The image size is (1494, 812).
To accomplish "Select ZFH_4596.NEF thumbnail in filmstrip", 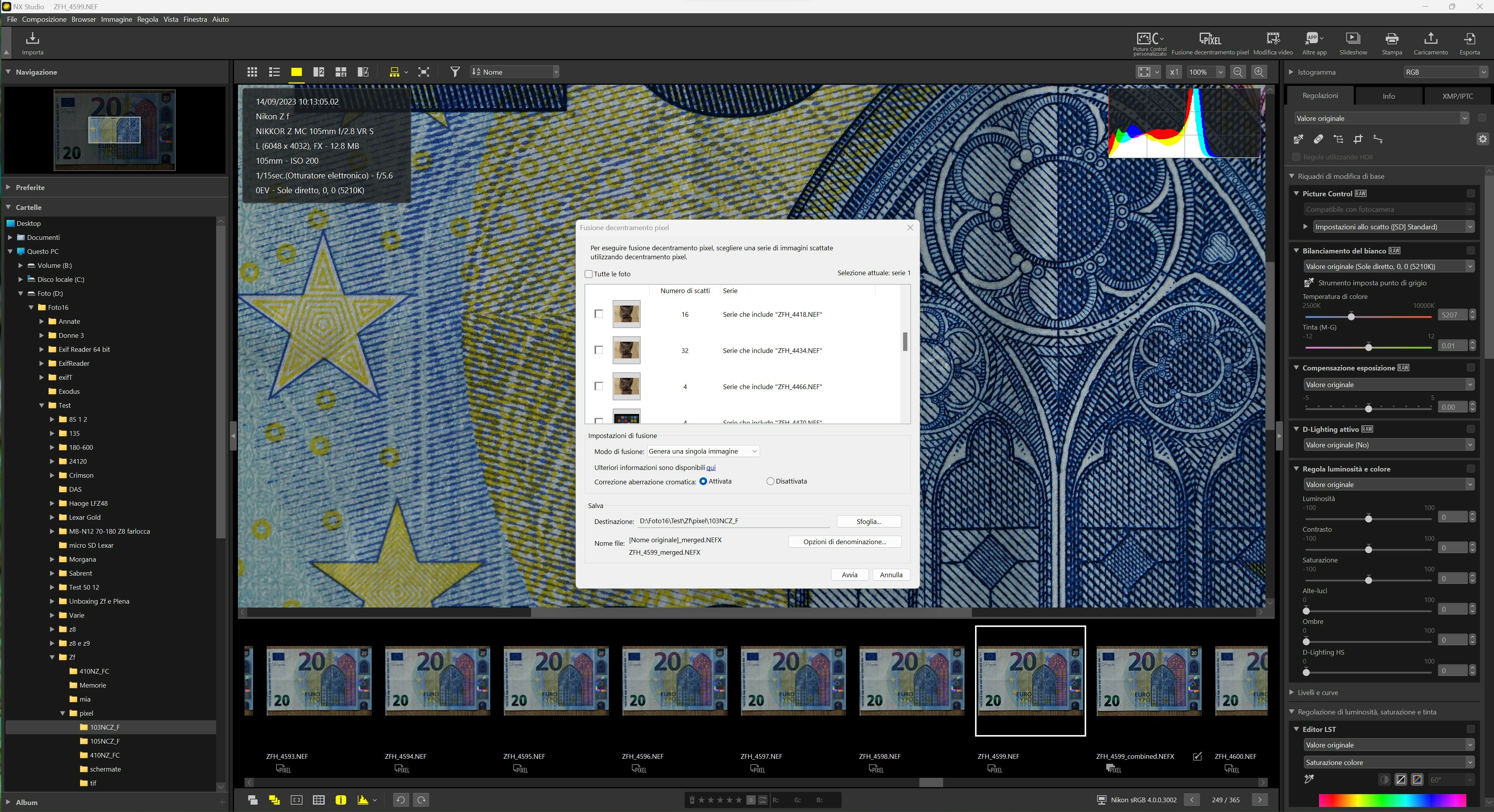I will pos(674,681).
